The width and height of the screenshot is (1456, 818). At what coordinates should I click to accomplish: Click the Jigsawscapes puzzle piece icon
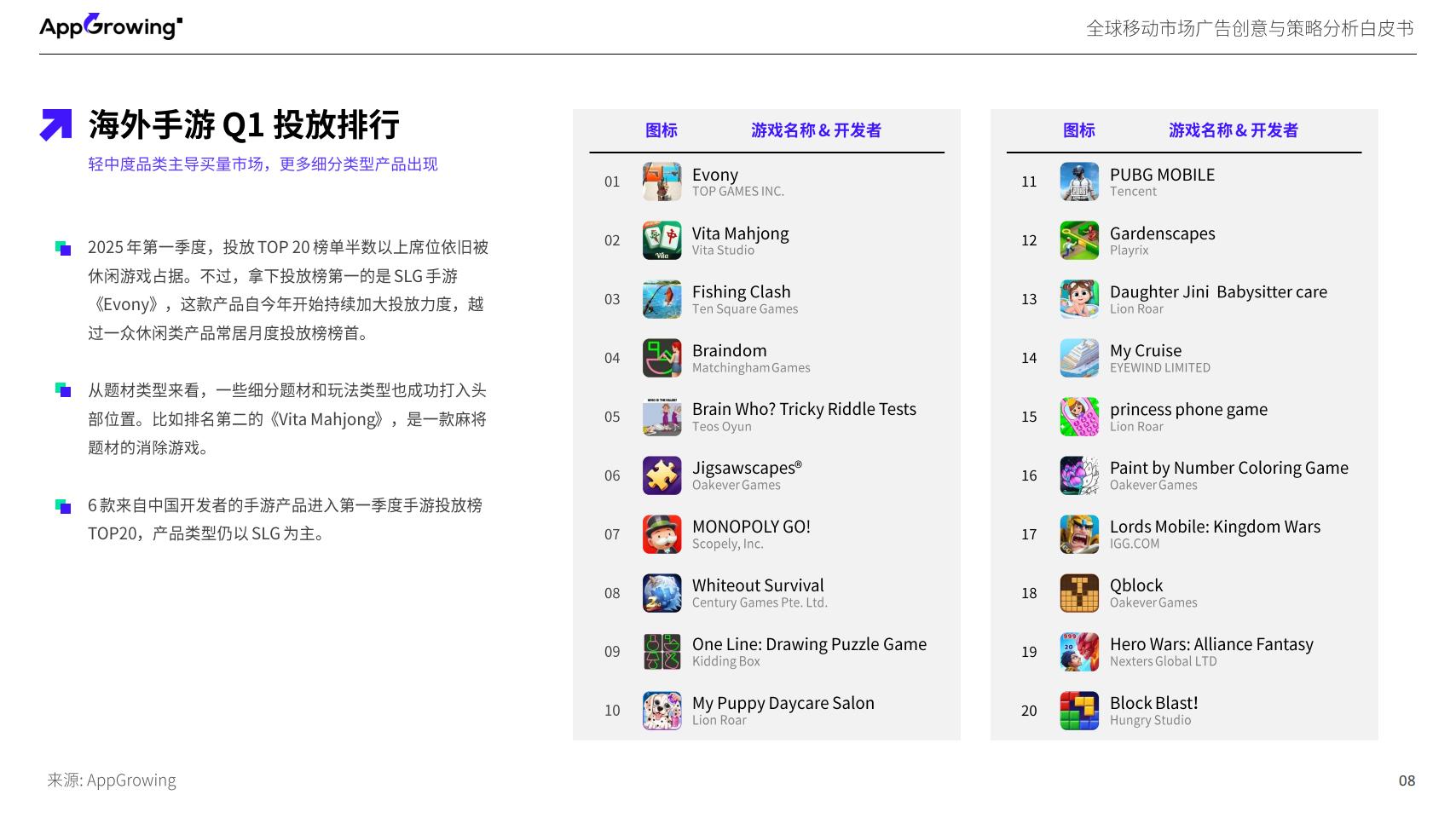coord(662,475)
